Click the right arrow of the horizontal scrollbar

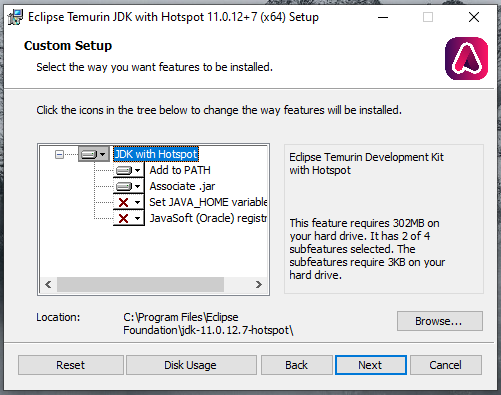(x=258, y=284)
